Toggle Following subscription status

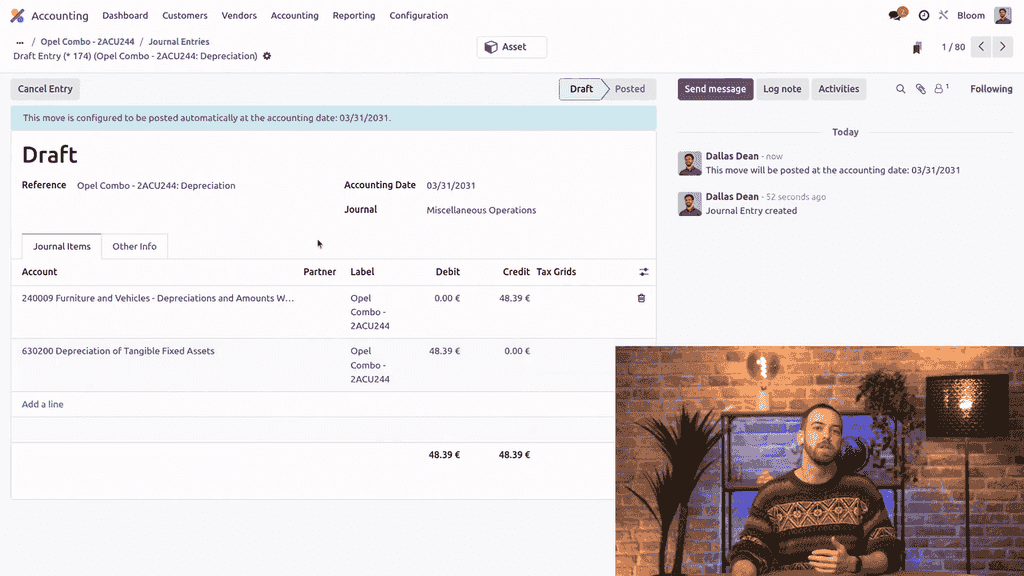tap(990, 89)
